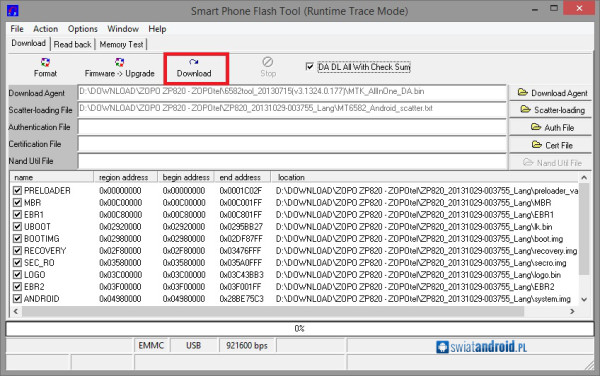Viewport: 600px width, 376px height.
Task: Select the BOOTIMG row location boot.img
Action: [x=419, y=239]
